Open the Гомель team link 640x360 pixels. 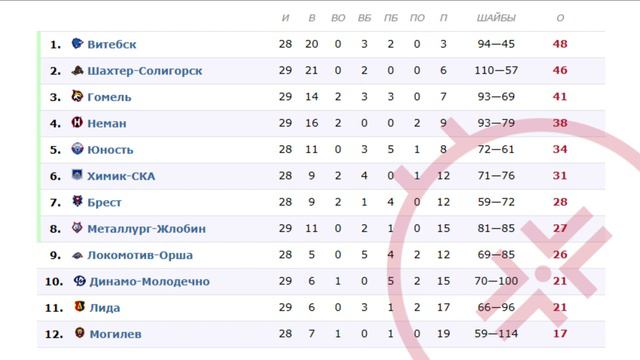[x=109, y=97]
